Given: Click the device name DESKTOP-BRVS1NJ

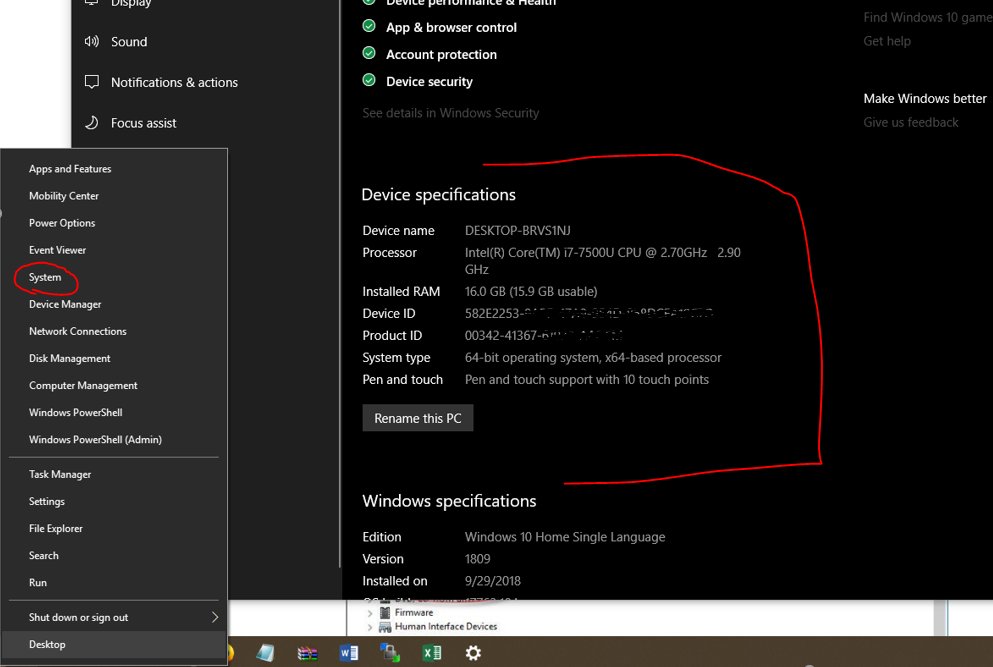Looking at the screenshot, I should (517, 231).
